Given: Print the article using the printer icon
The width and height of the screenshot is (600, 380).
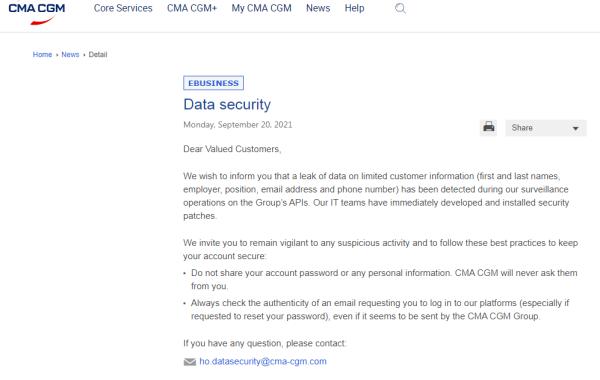Looking at the screenshot, I should [488, 127].
